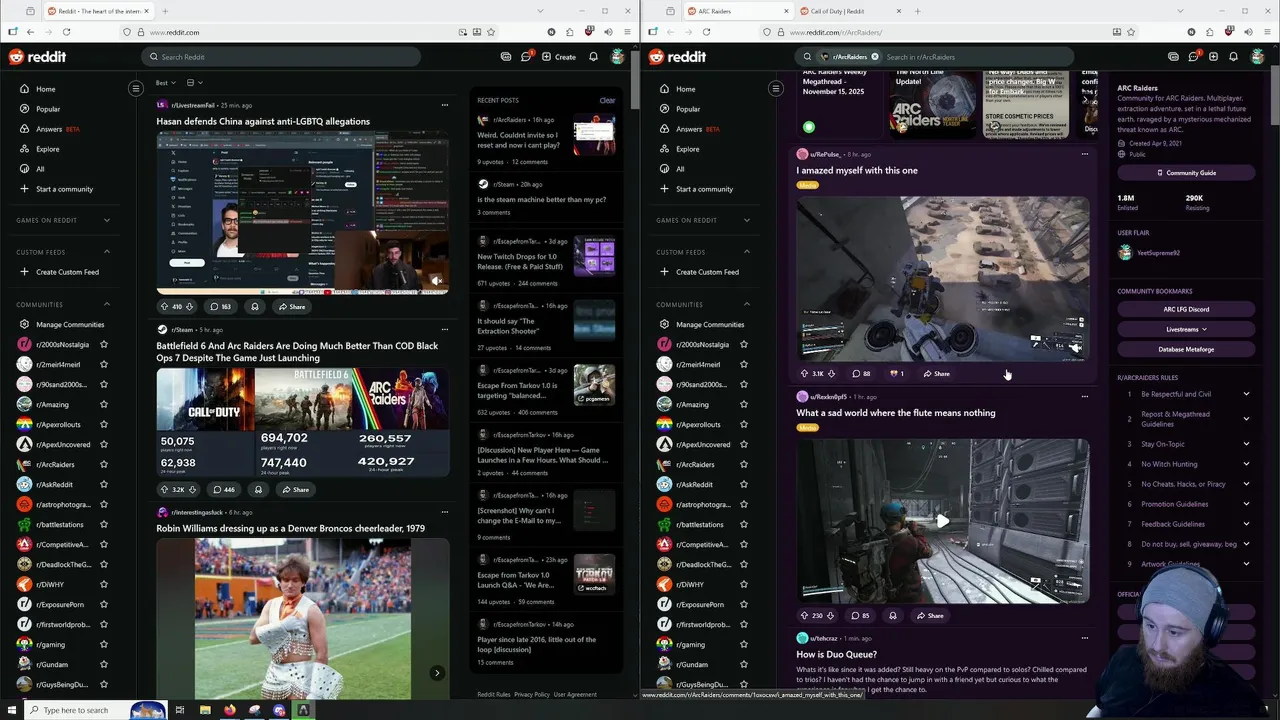Collapse Custom Feeds section in right window

click(x=747, y=252)
